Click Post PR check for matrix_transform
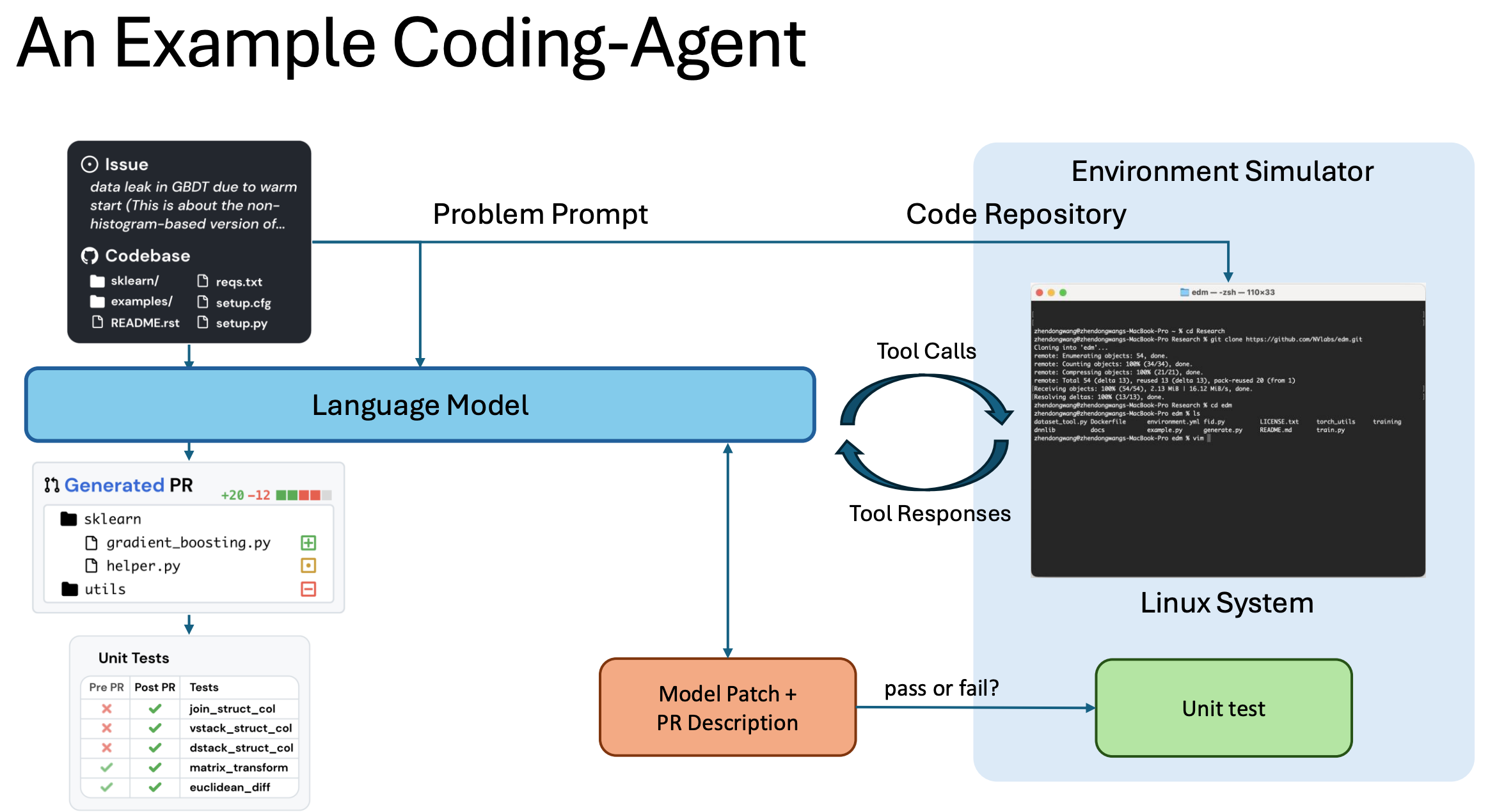 coord(155,767)
